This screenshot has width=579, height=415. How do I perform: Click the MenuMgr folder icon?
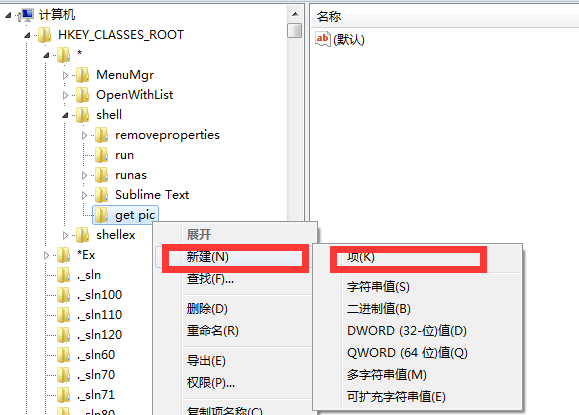click(82, 75)
